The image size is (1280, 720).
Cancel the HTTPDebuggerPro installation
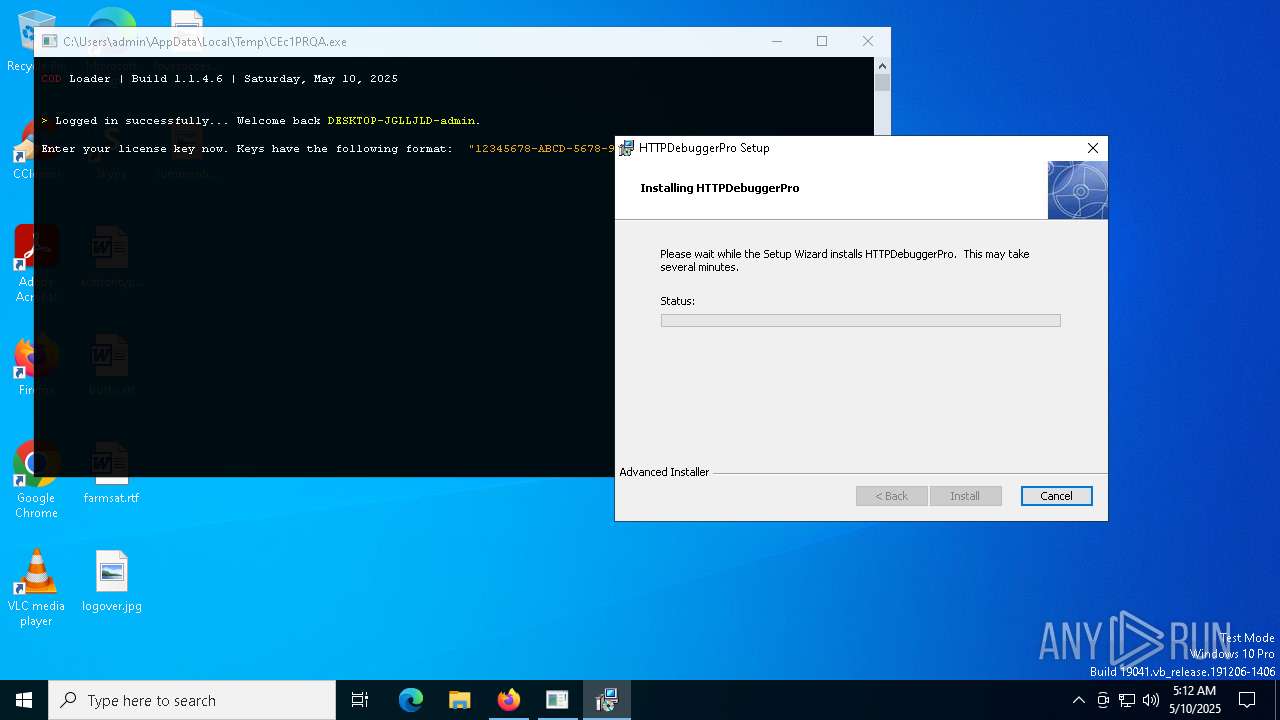tap(1056, 496)
